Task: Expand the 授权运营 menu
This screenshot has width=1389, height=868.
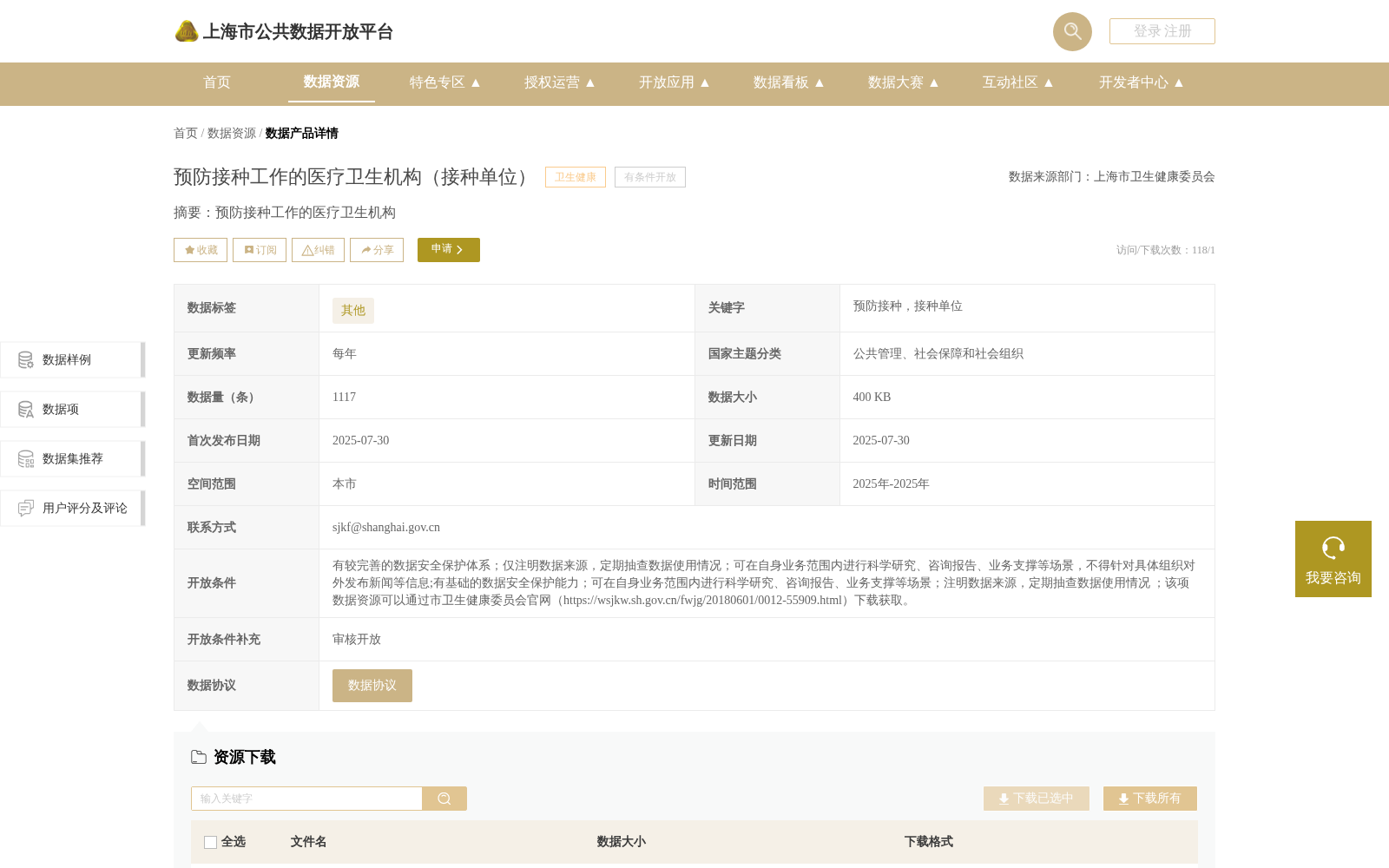Action: (559, 82)
